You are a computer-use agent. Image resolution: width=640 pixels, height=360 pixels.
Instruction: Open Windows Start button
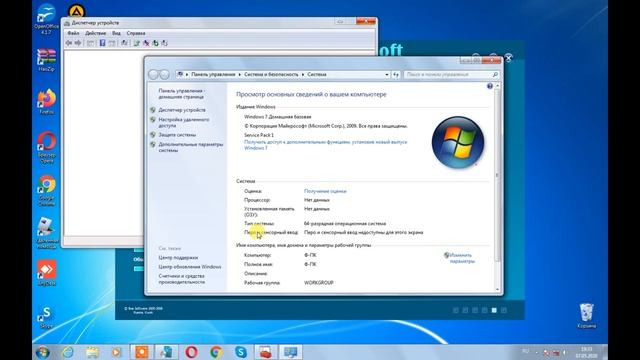coord(43,352)
